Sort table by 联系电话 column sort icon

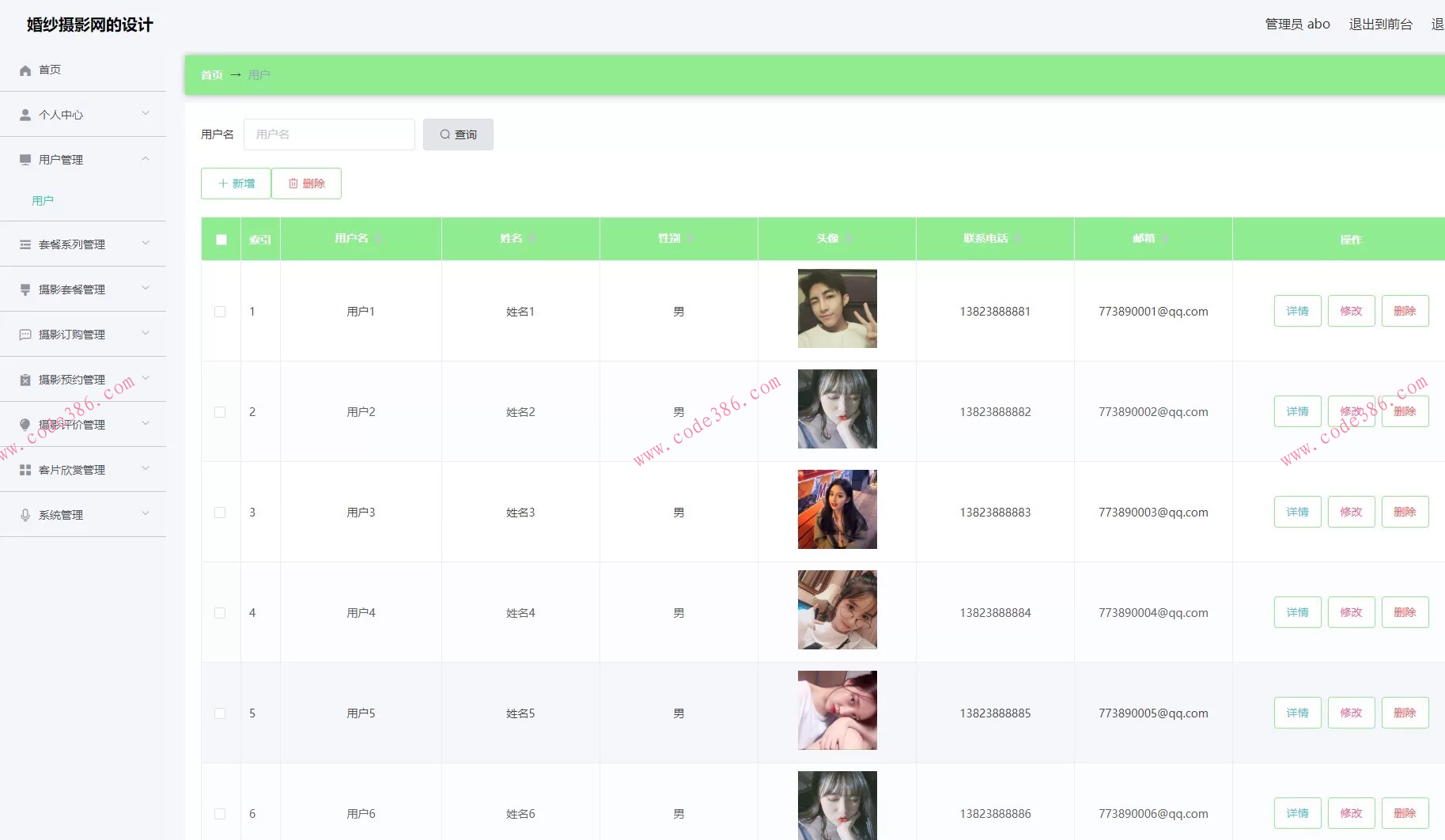(1018, 238)
